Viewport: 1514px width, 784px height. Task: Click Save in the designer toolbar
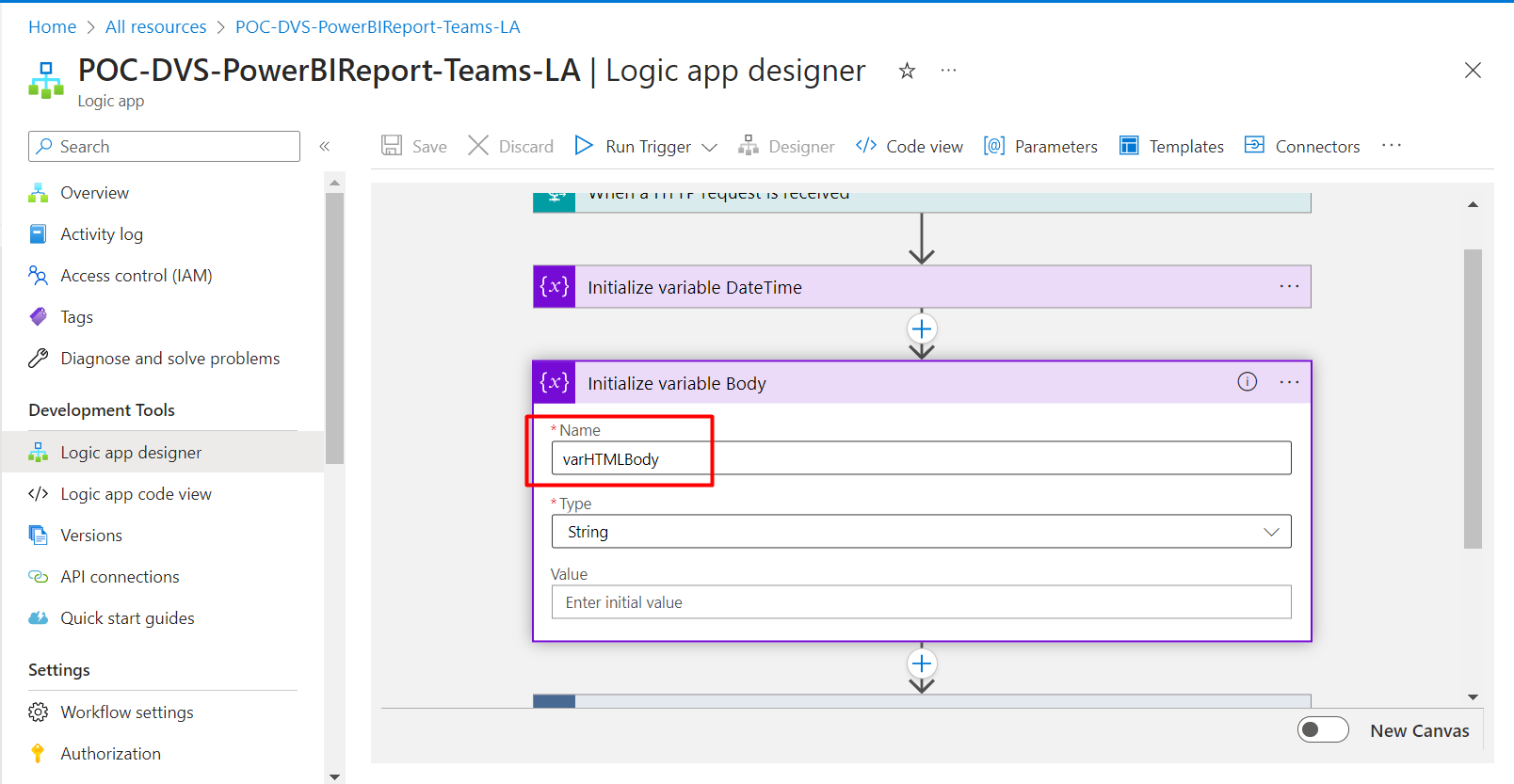(414, 146)
